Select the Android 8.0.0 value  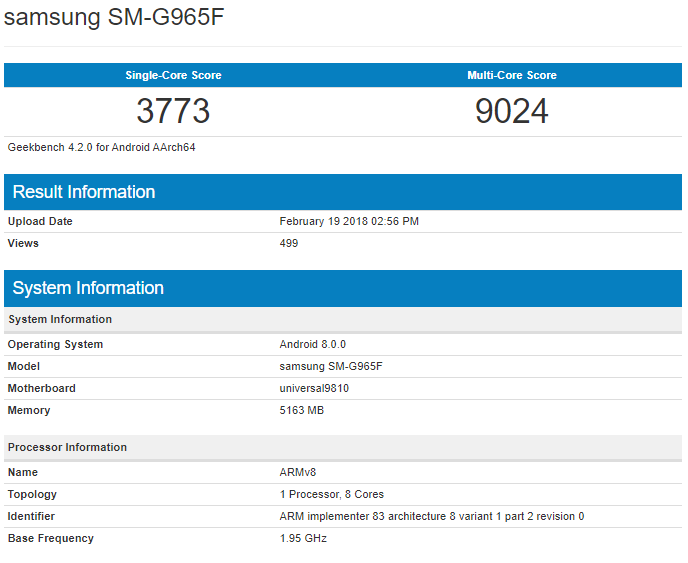312,344
